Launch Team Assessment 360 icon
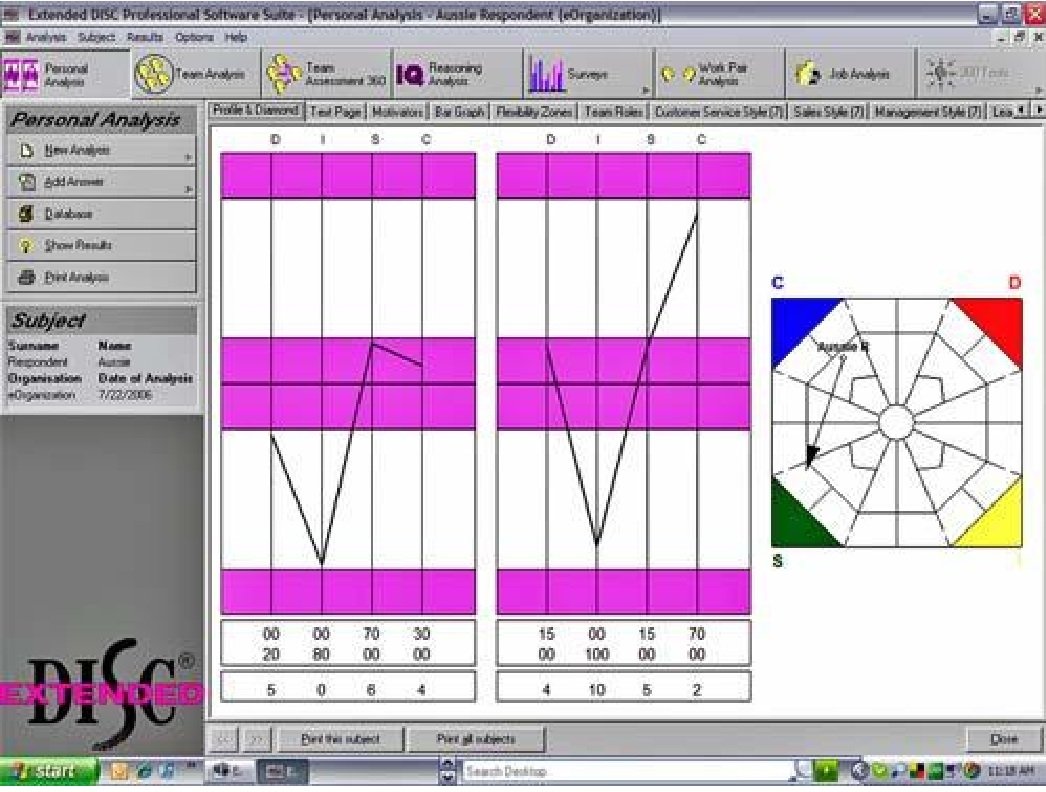The height and width of the screenshot is (792, 1046). coord(284,74)
